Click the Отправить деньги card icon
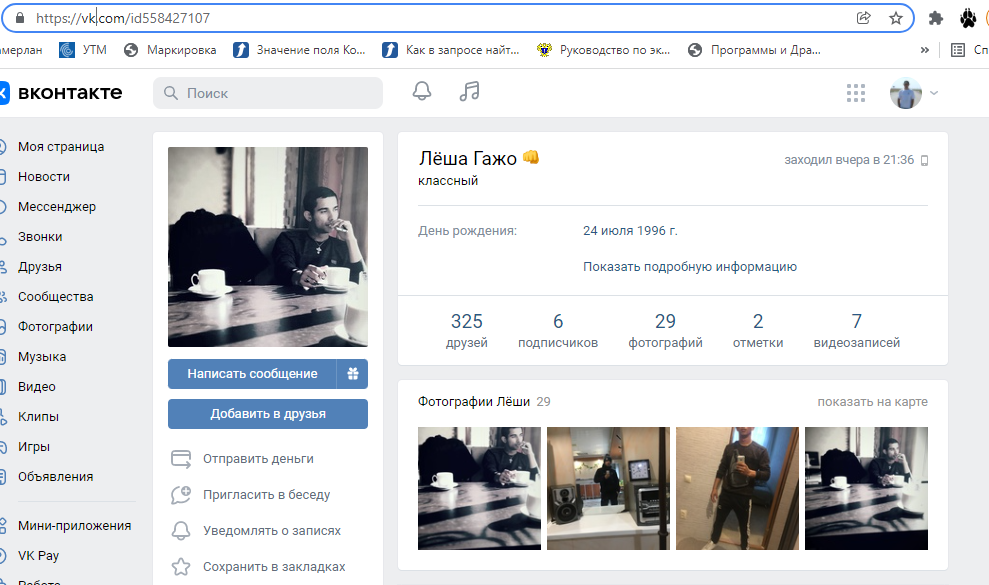Viewport: 989px width, 585px height. 181,459
